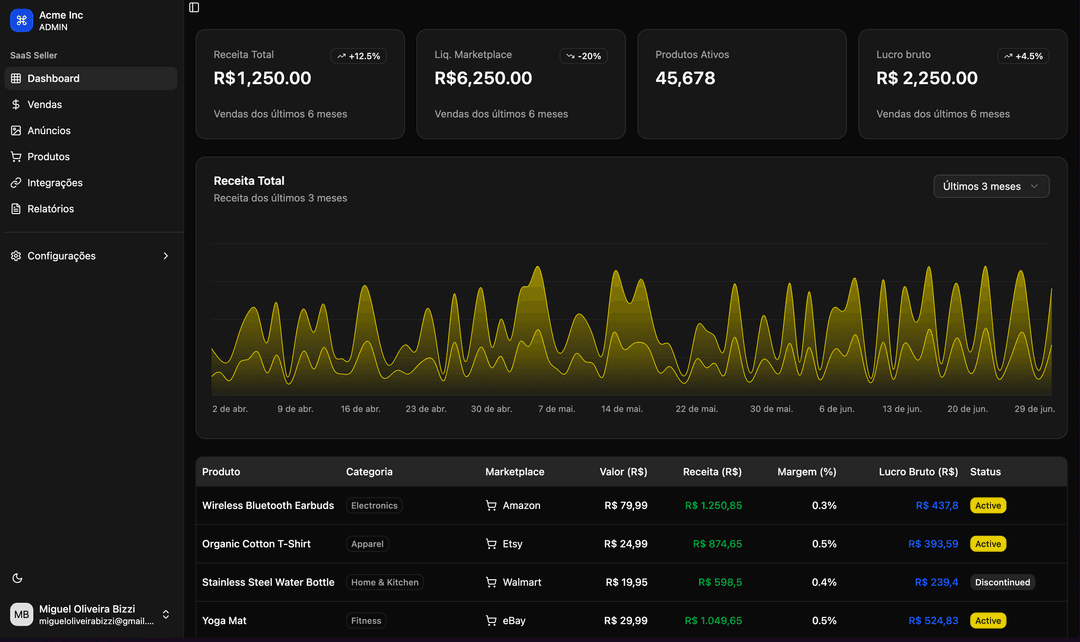Viewport: 1080px width, 642px height.
Task: Click the Vendas dollar sign icon
Action: click(16, 105)
